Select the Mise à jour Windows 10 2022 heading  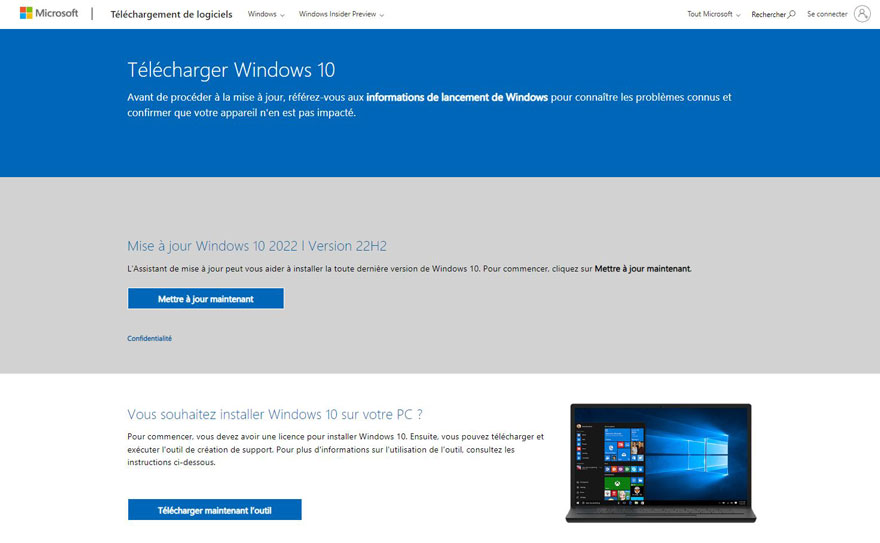click(x=257, y=246)
